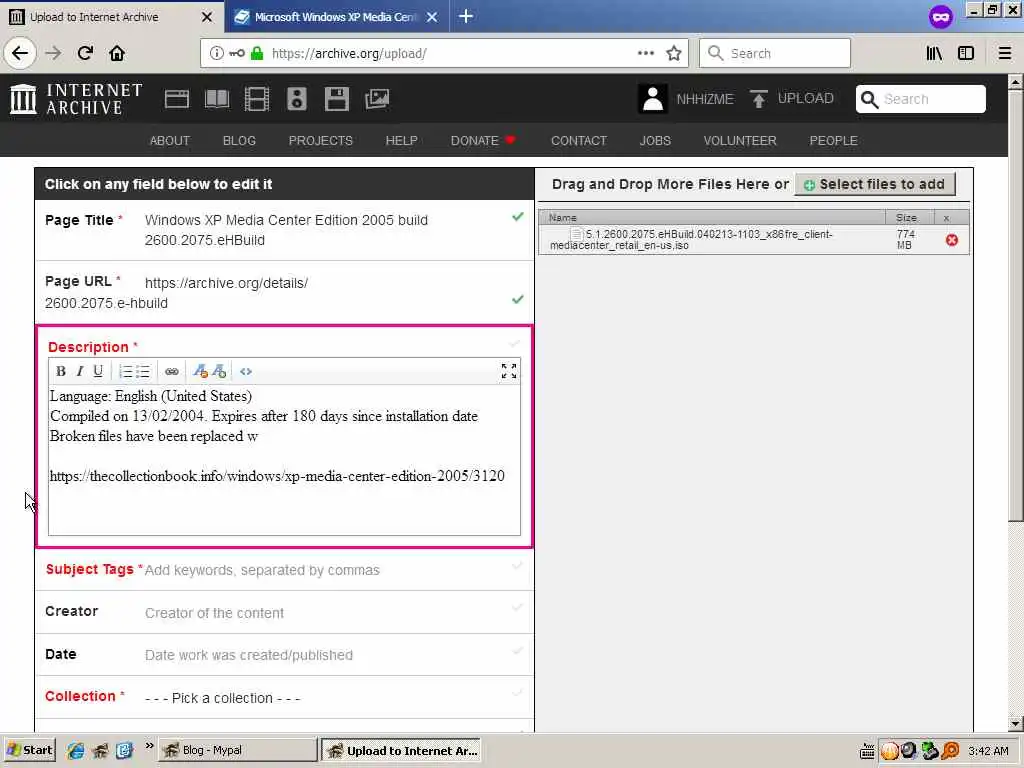1024x768 pixels.
Task: Open the Pick a collection dropdown
Action: tap(223, 698)
